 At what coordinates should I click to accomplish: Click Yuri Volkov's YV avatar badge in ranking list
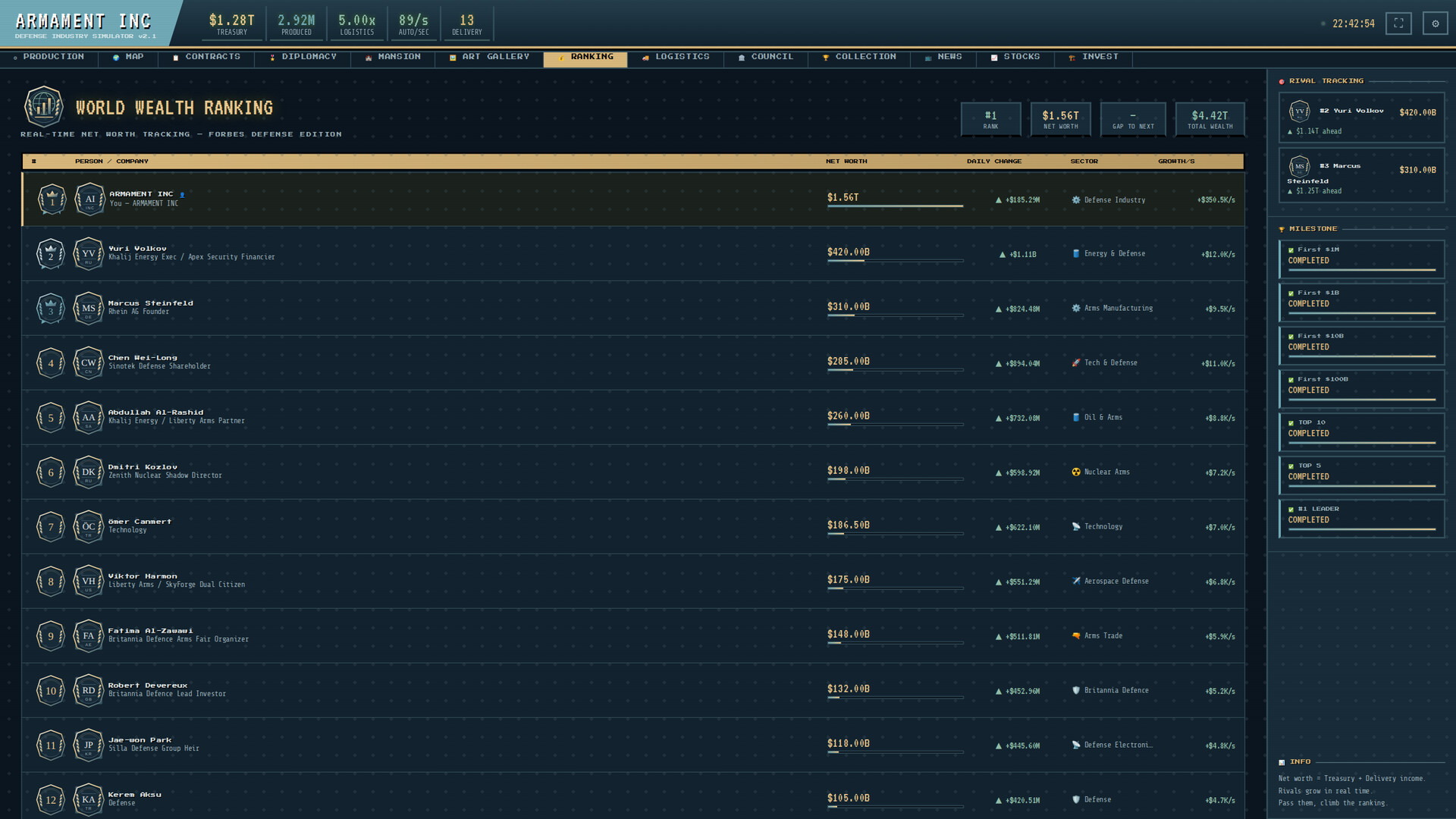click(x=89, y=254)
